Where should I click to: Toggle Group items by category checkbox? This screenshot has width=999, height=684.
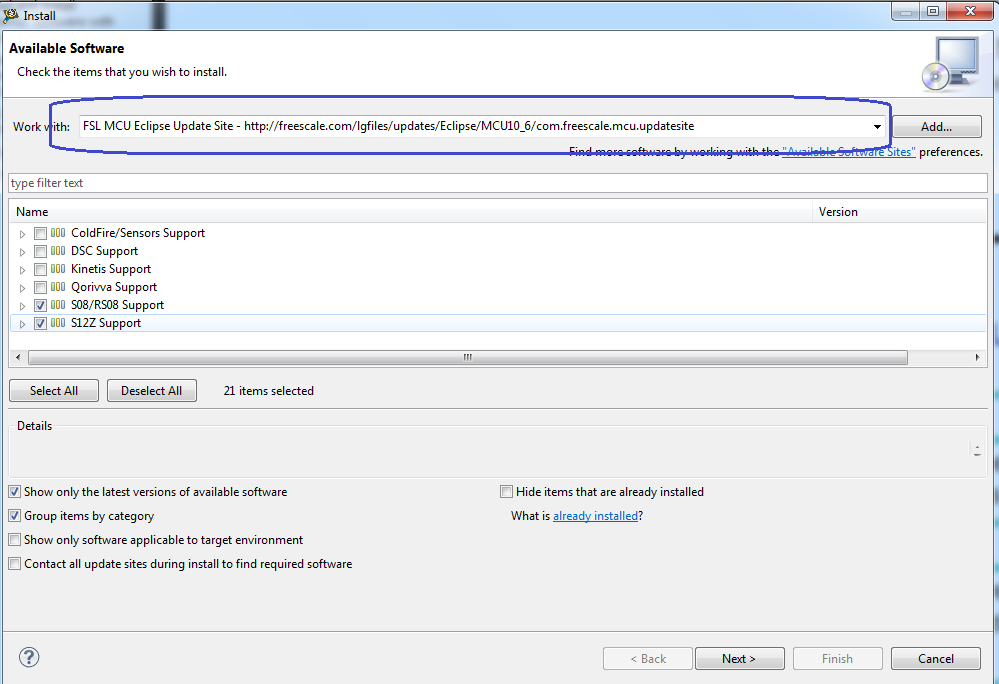(14, 516)
